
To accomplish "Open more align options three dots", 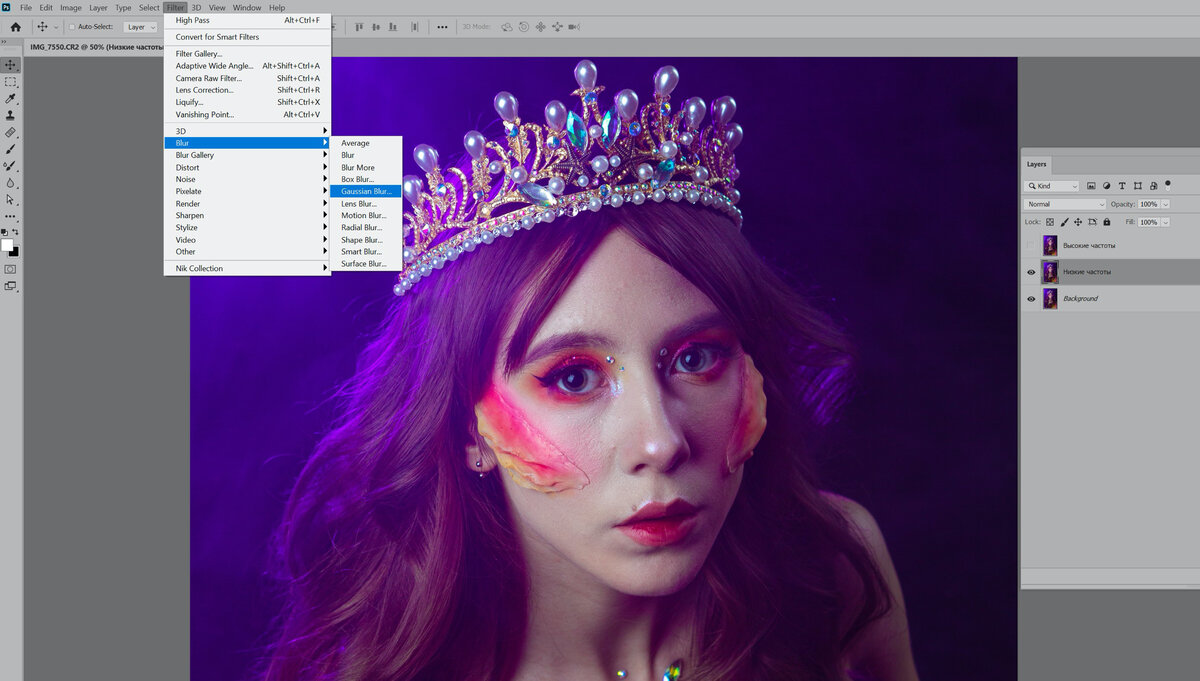I will coord(442,27).
